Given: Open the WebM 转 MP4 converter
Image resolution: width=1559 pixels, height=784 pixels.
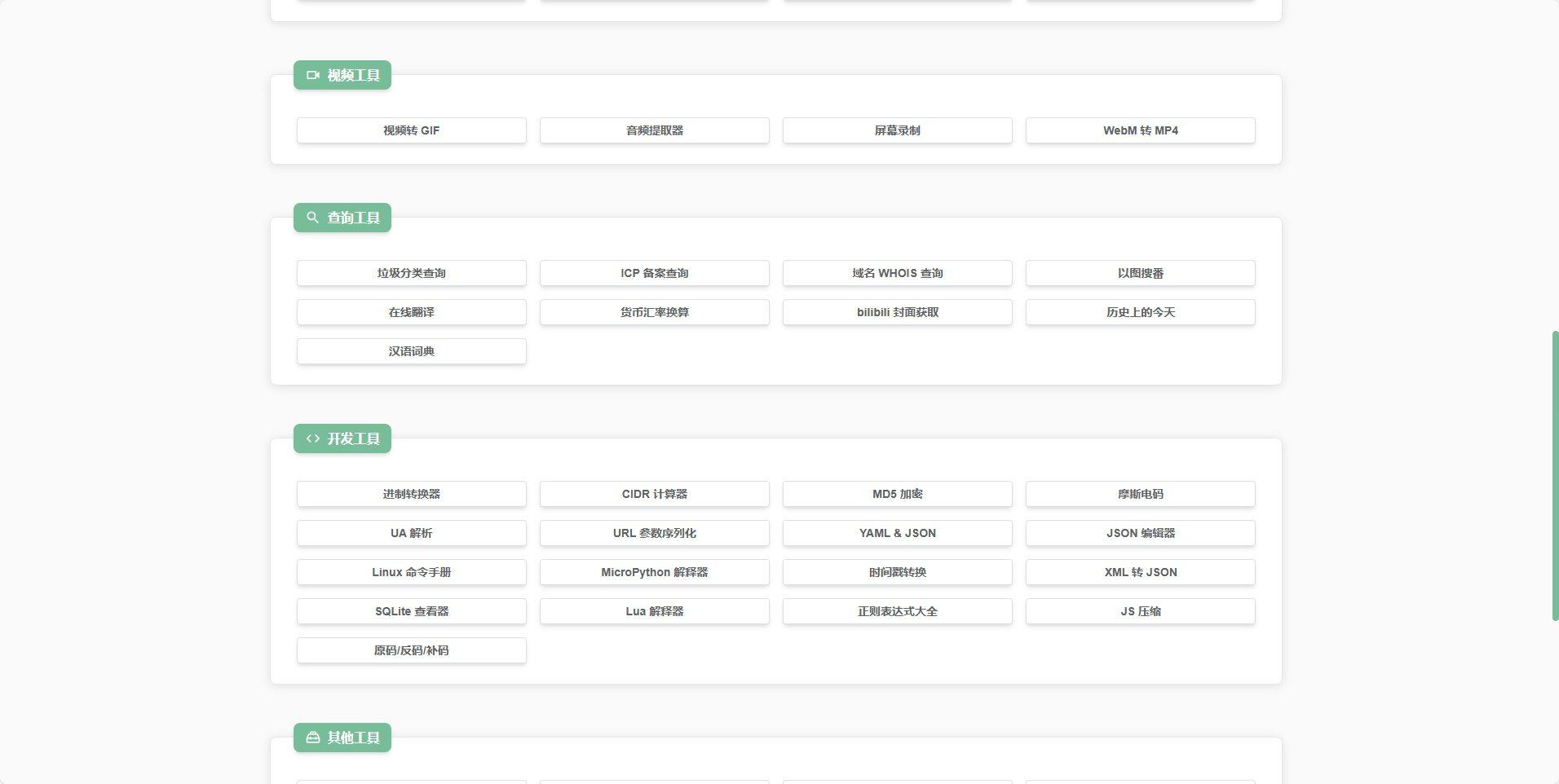Looking at the screenshot, I should pyautogui.click(x=1140, y=130).
